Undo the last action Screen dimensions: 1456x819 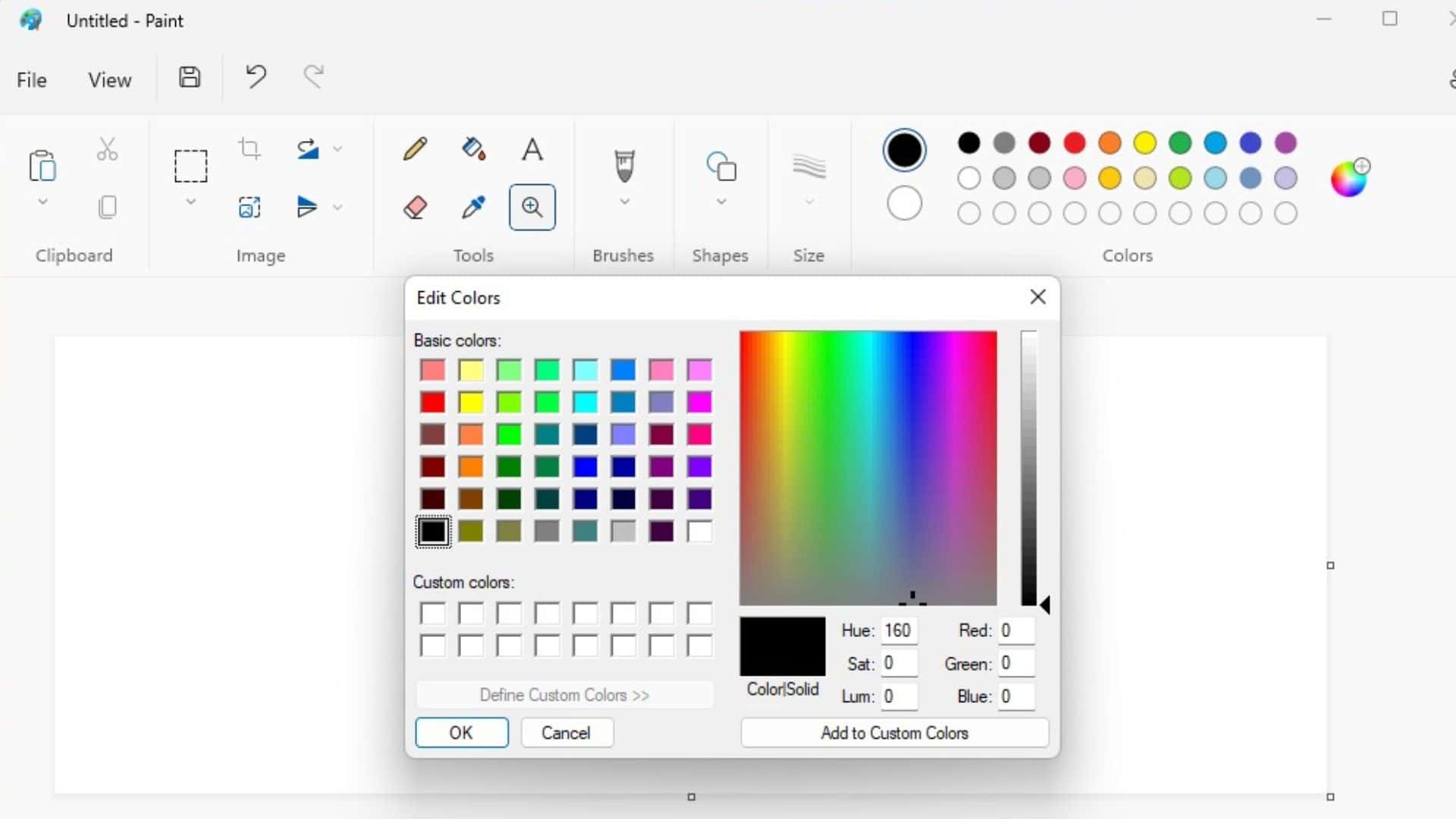256,76
